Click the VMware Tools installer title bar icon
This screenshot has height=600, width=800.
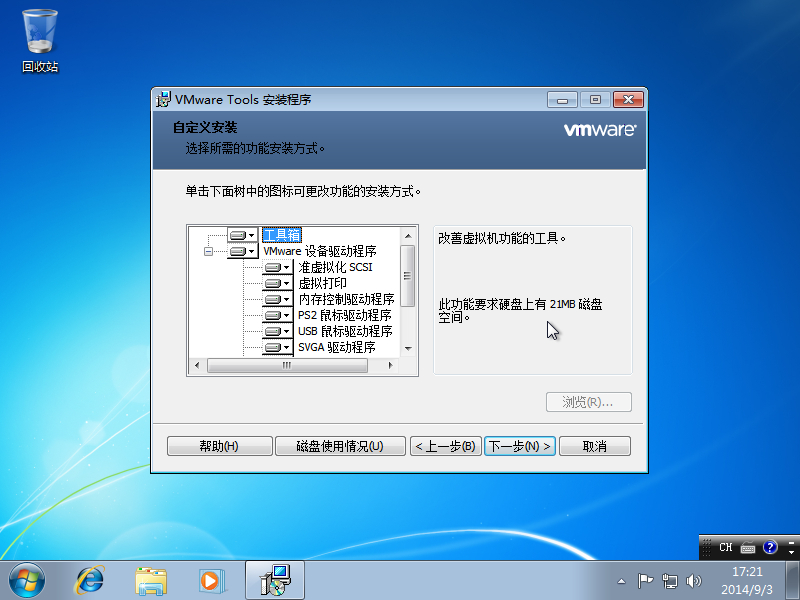163,99
